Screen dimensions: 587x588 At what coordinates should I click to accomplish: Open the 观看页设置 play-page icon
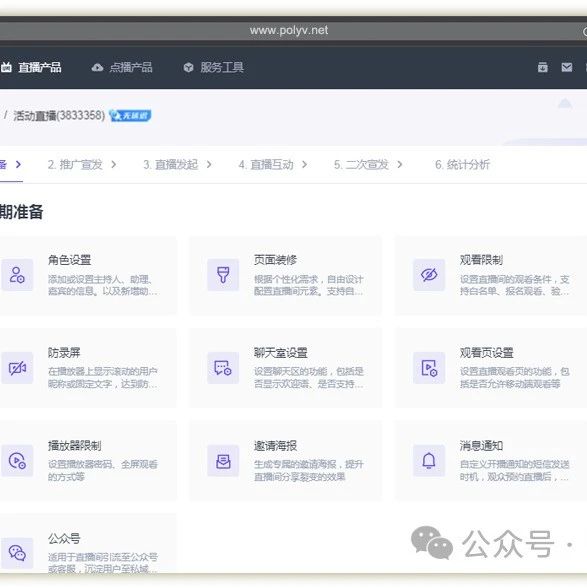[429, 368]
